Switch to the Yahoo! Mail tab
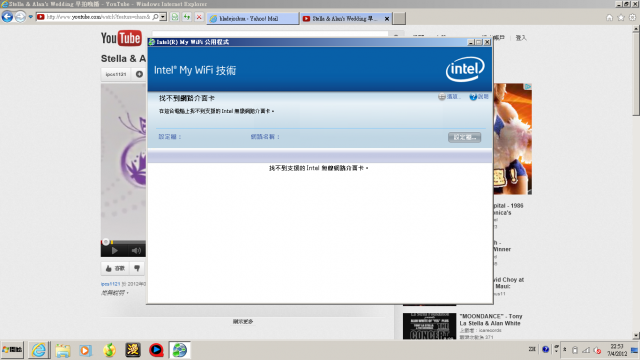The height and width of the screenshot is (360, 640). [253, 18]
